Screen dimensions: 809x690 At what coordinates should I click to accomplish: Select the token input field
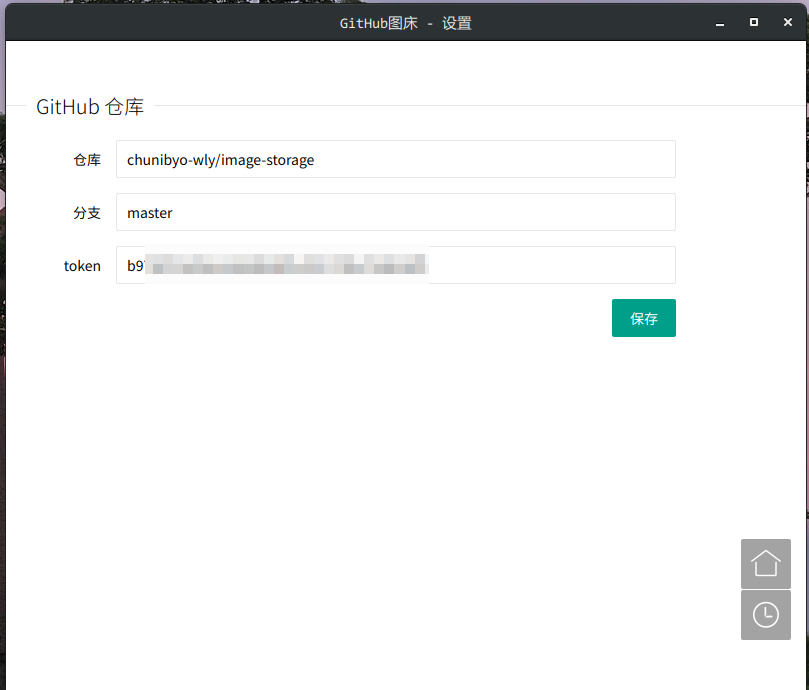coord(396,265)
